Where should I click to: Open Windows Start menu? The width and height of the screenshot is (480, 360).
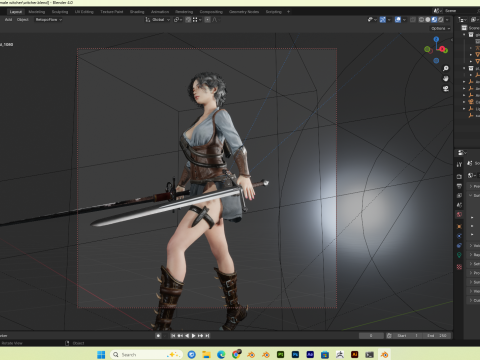pos(101,354)
